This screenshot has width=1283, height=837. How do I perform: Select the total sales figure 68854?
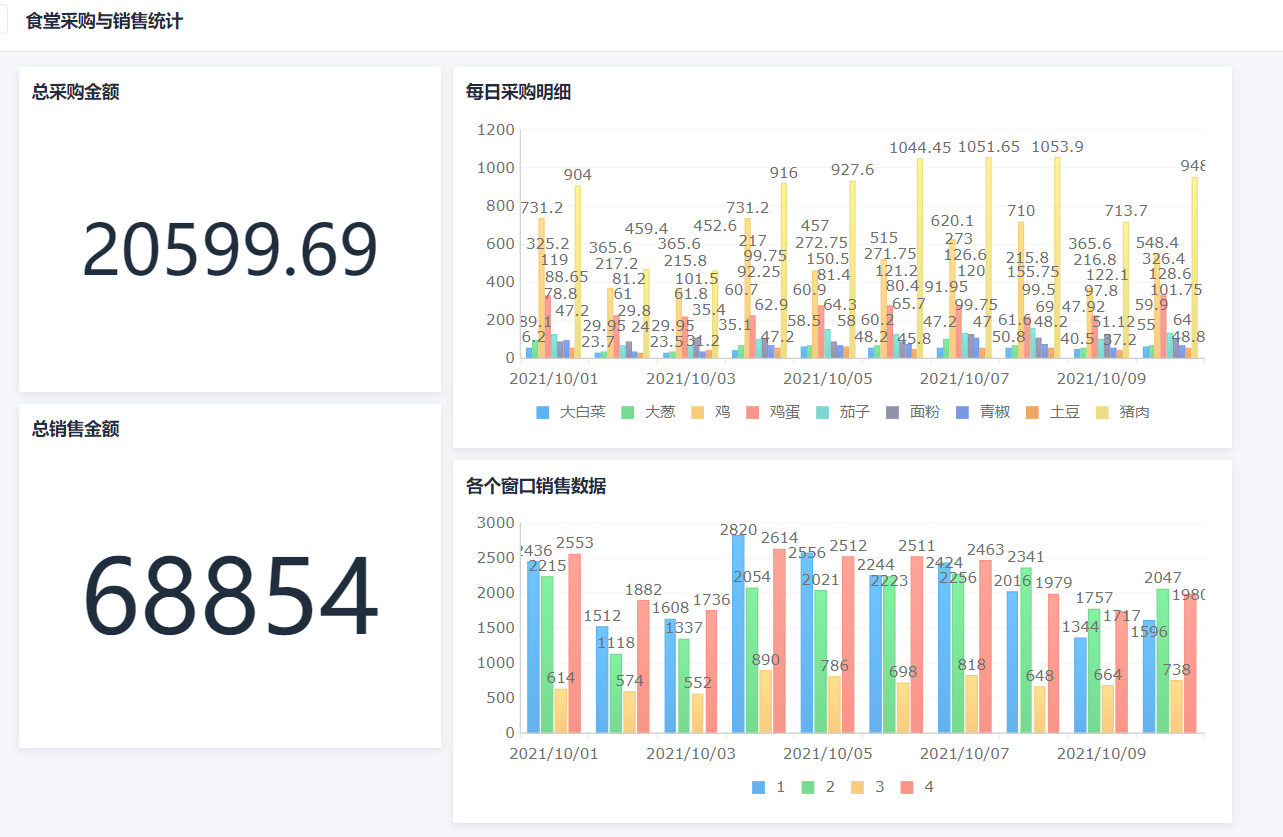[x=229, y=598]
